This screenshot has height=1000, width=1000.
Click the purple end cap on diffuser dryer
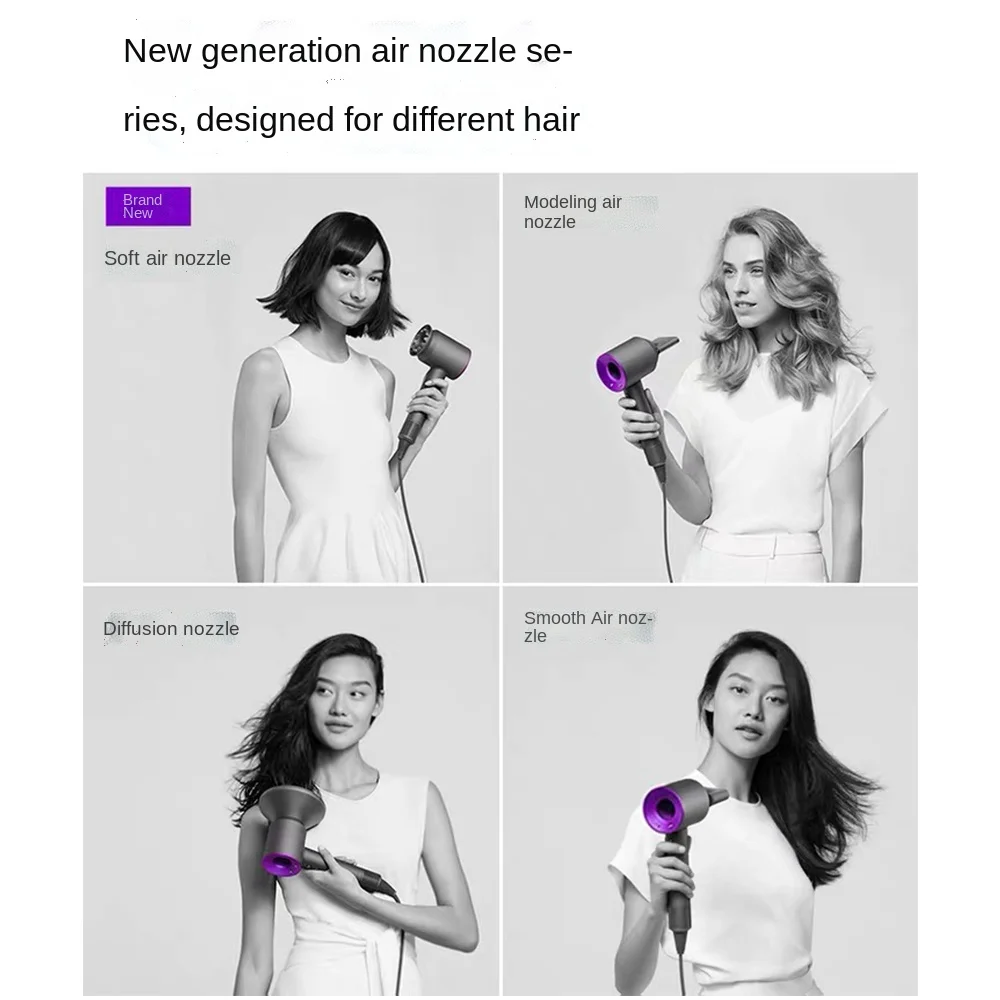click(281, 865)
